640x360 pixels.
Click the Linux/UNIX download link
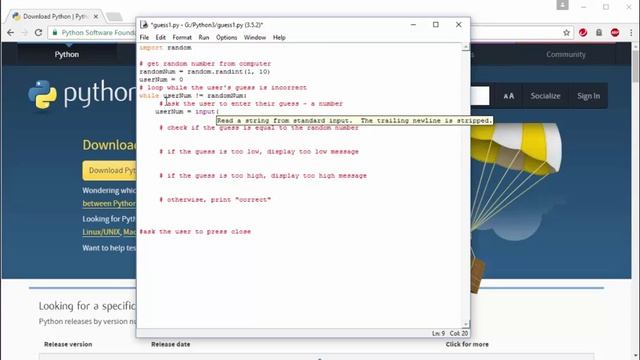pos(101,232)
